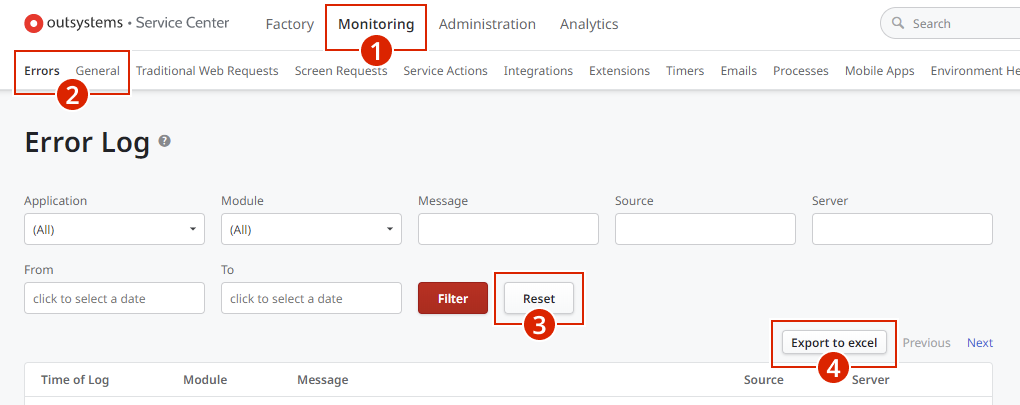Screen dimensions: 1020x405
Task: Open the From date picker field
Action: pos(114,298)
